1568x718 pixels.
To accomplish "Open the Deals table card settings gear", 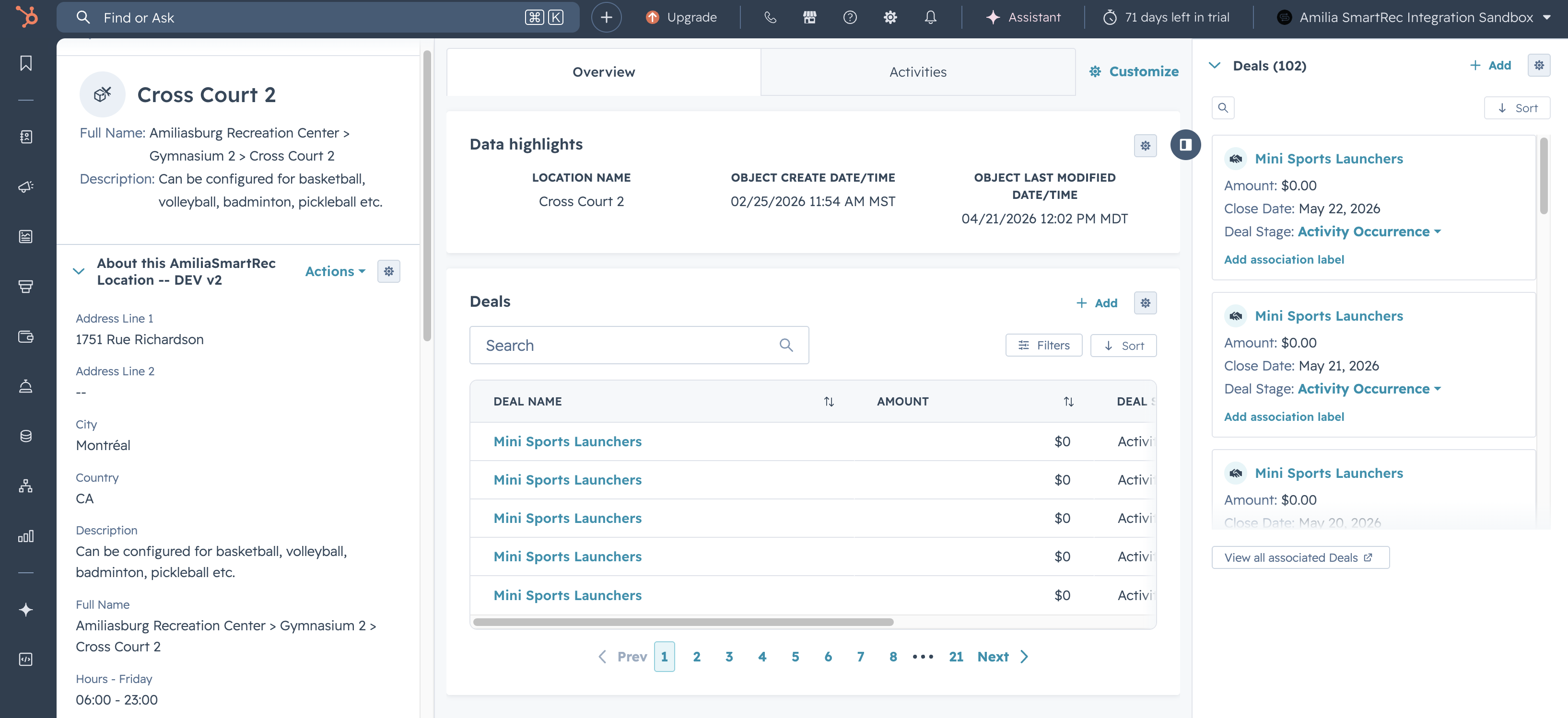I will pos(1145,303).
